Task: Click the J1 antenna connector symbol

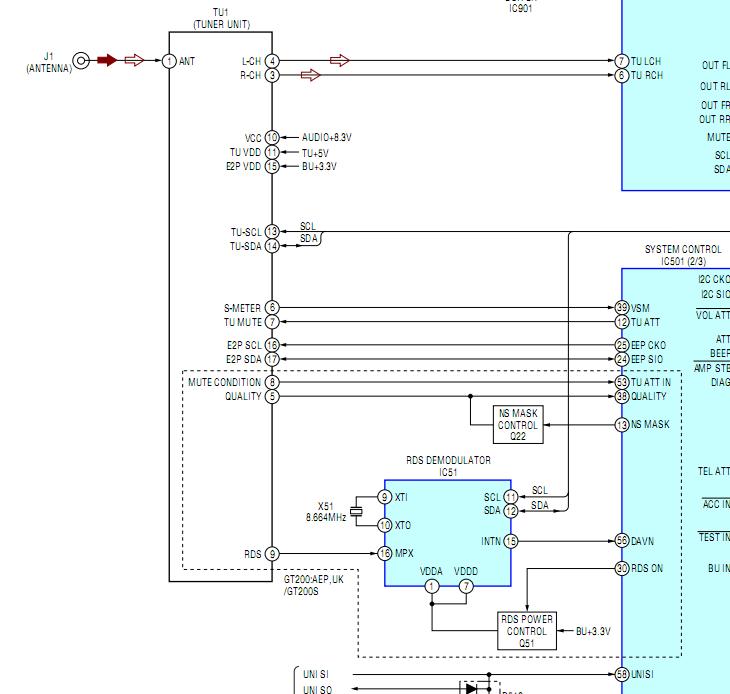Action: click(x=81, y=61)
